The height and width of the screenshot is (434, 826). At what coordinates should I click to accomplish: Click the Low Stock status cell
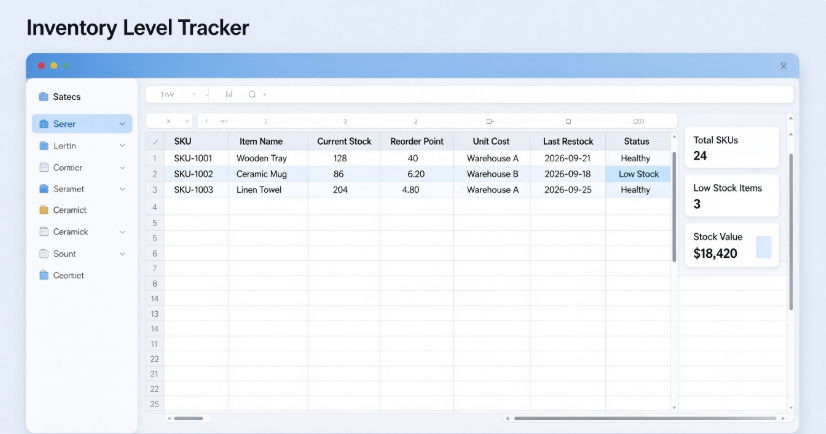(638, 174)
